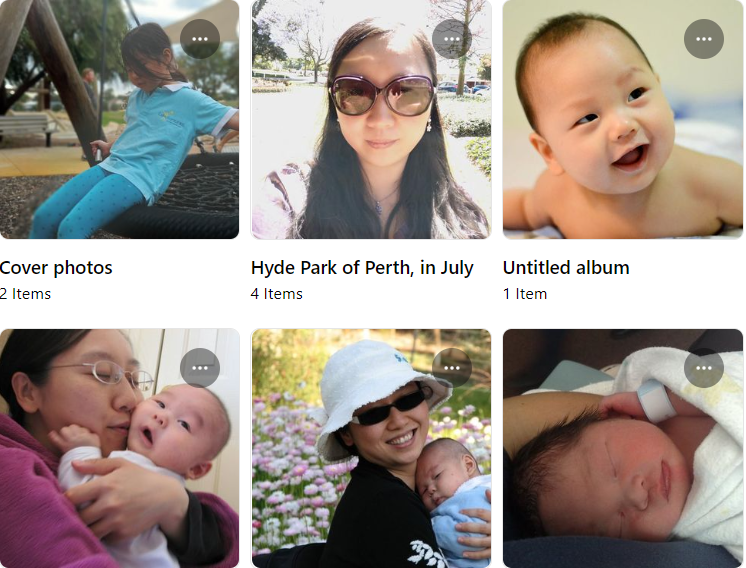Viewport: 746px width, 568px height.
Task: Open options menu on Hyde Park album
Action: click(452, 39)
